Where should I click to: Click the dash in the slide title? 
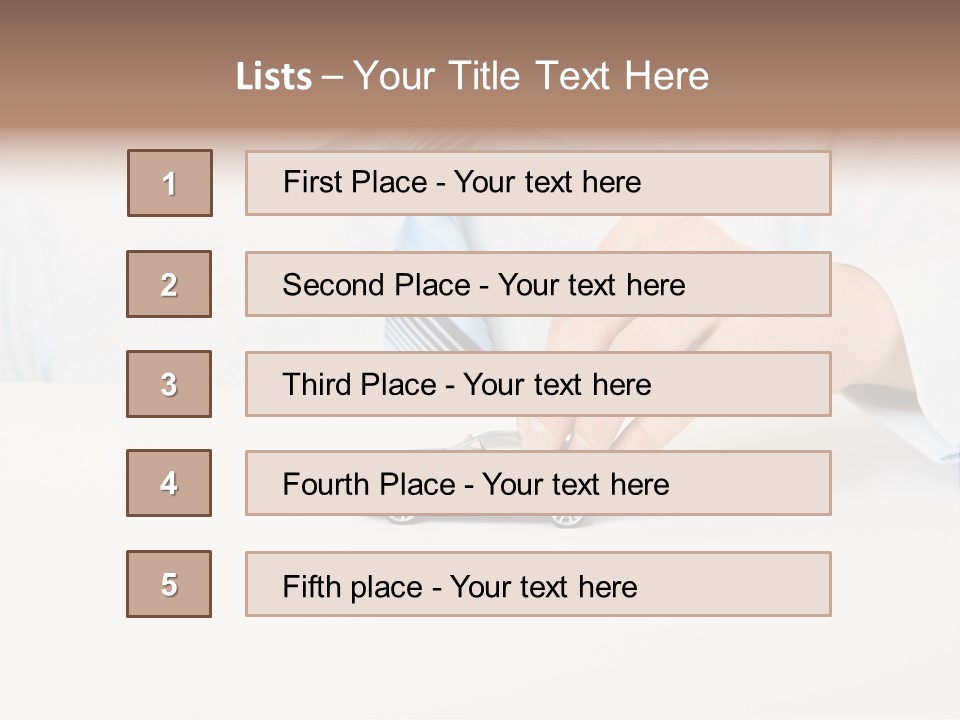pyautogui.click(x=332, y=77)
